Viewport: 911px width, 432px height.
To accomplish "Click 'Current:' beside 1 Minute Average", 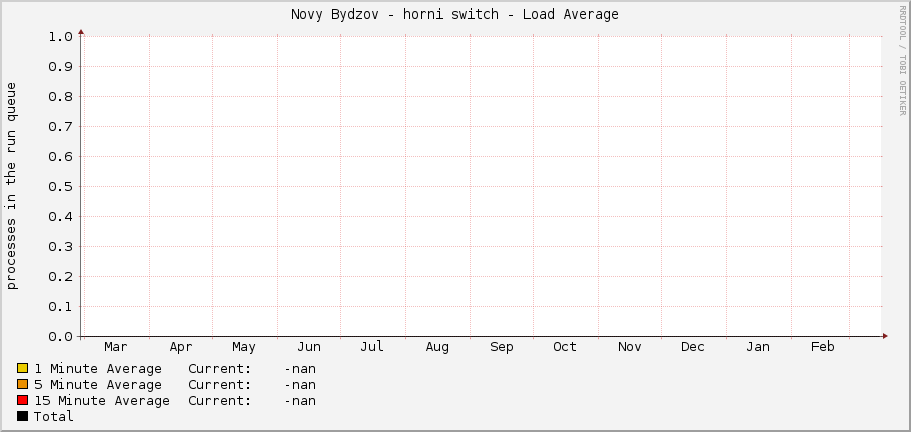I will (220, 369).
